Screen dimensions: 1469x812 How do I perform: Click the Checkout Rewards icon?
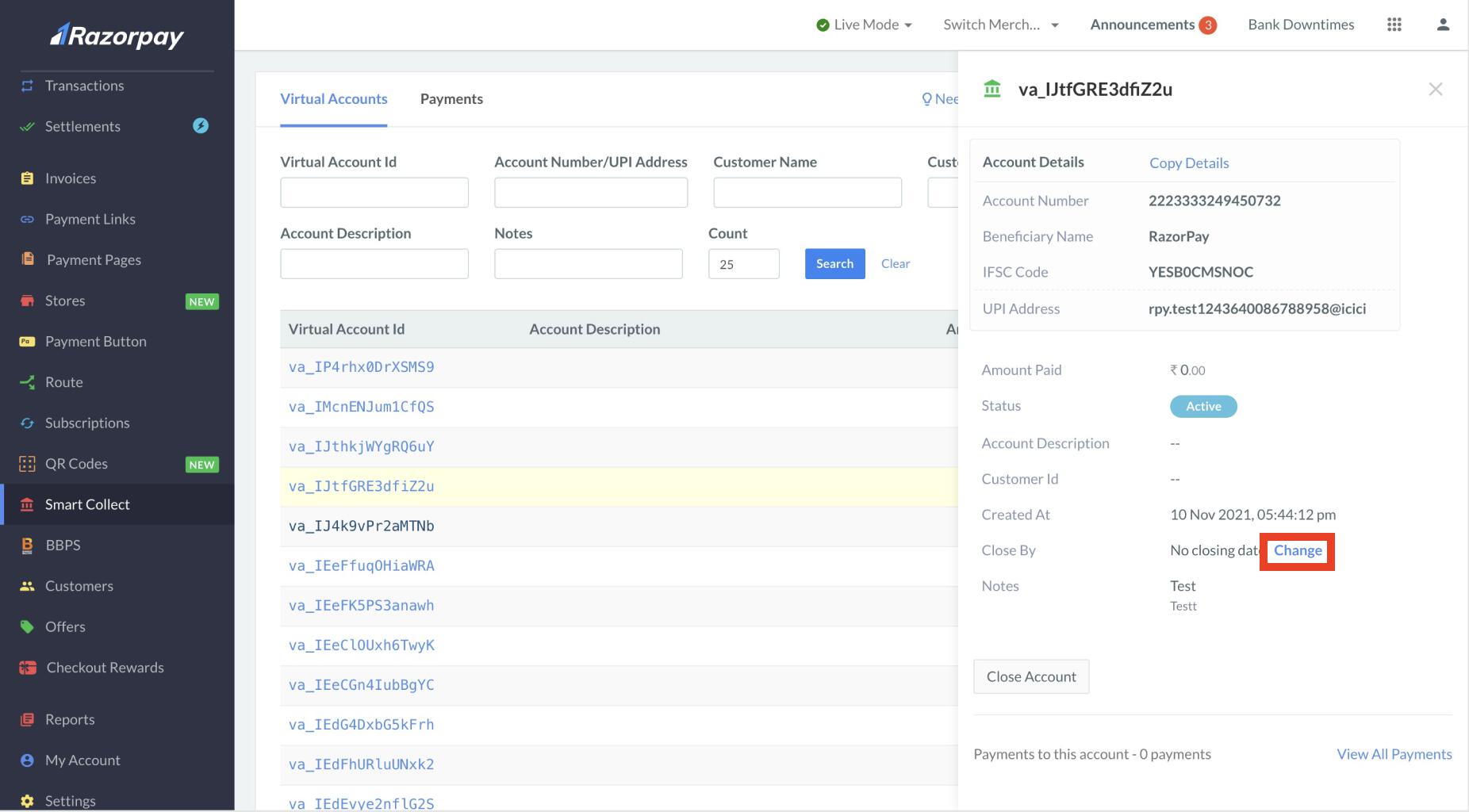click(28, 668)
